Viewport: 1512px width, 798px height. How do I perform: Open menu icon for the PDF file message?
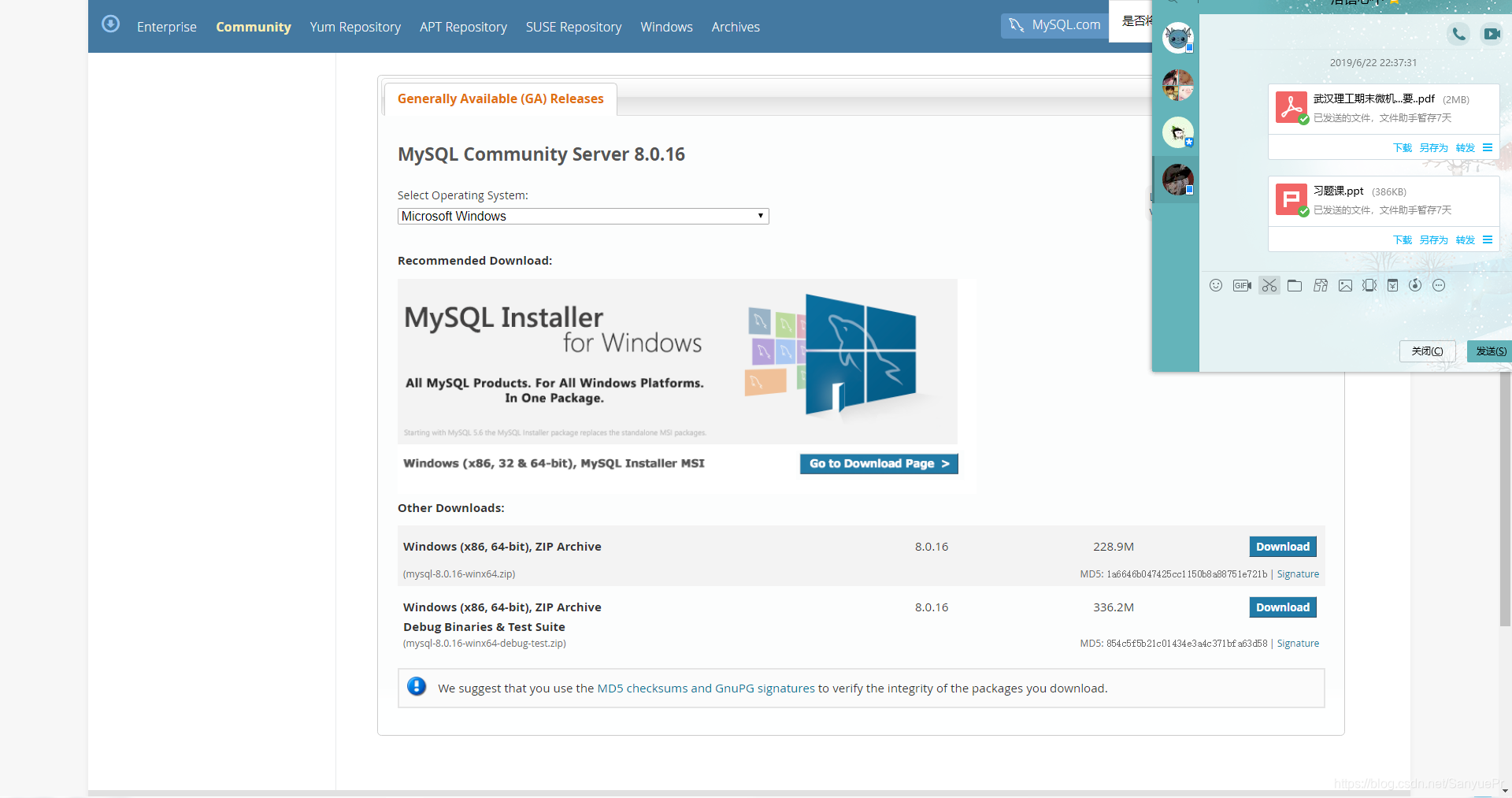pyautogui.click(x=1488, y=147)
